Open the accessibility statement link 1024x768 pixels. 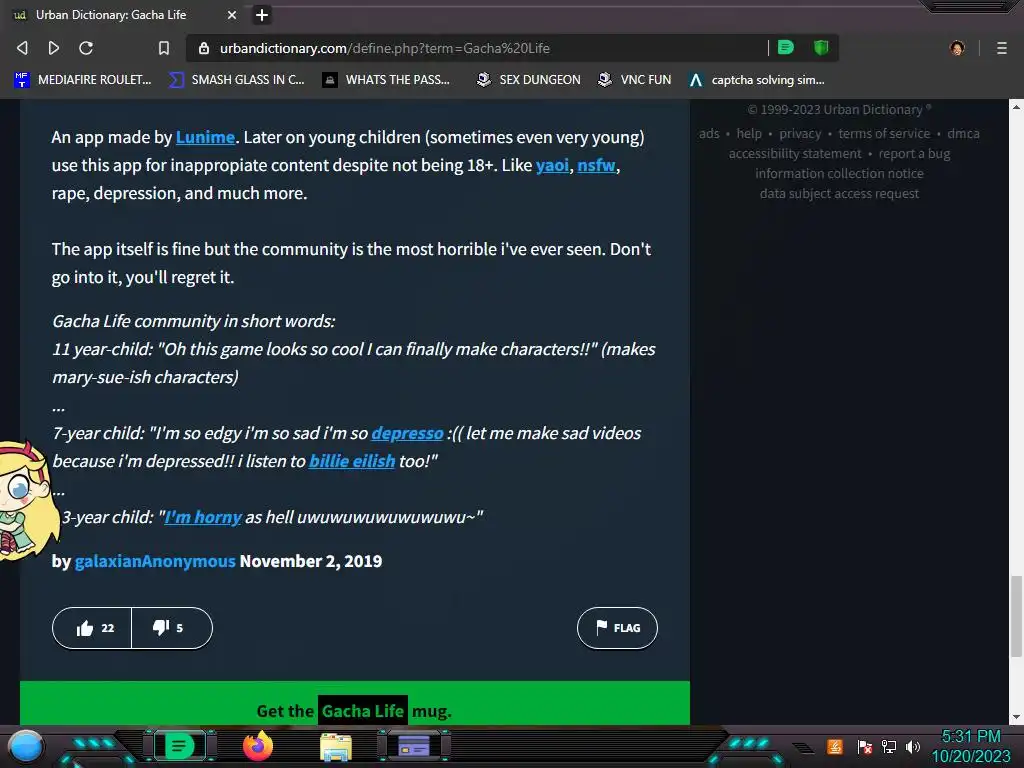[795, 153]
